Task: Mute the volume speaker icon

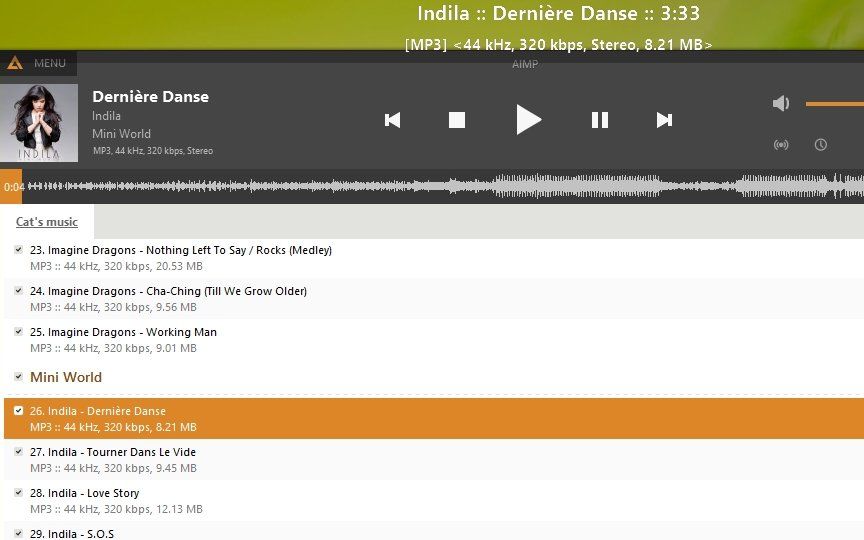Action: click(x=781, y=103)
